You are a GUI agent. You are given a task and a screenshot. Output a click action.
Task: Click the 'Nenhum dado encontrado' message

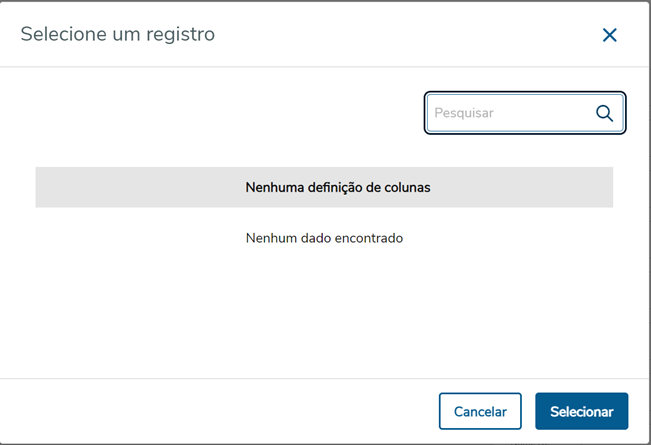pyautogui.click(x=324, y=239)
